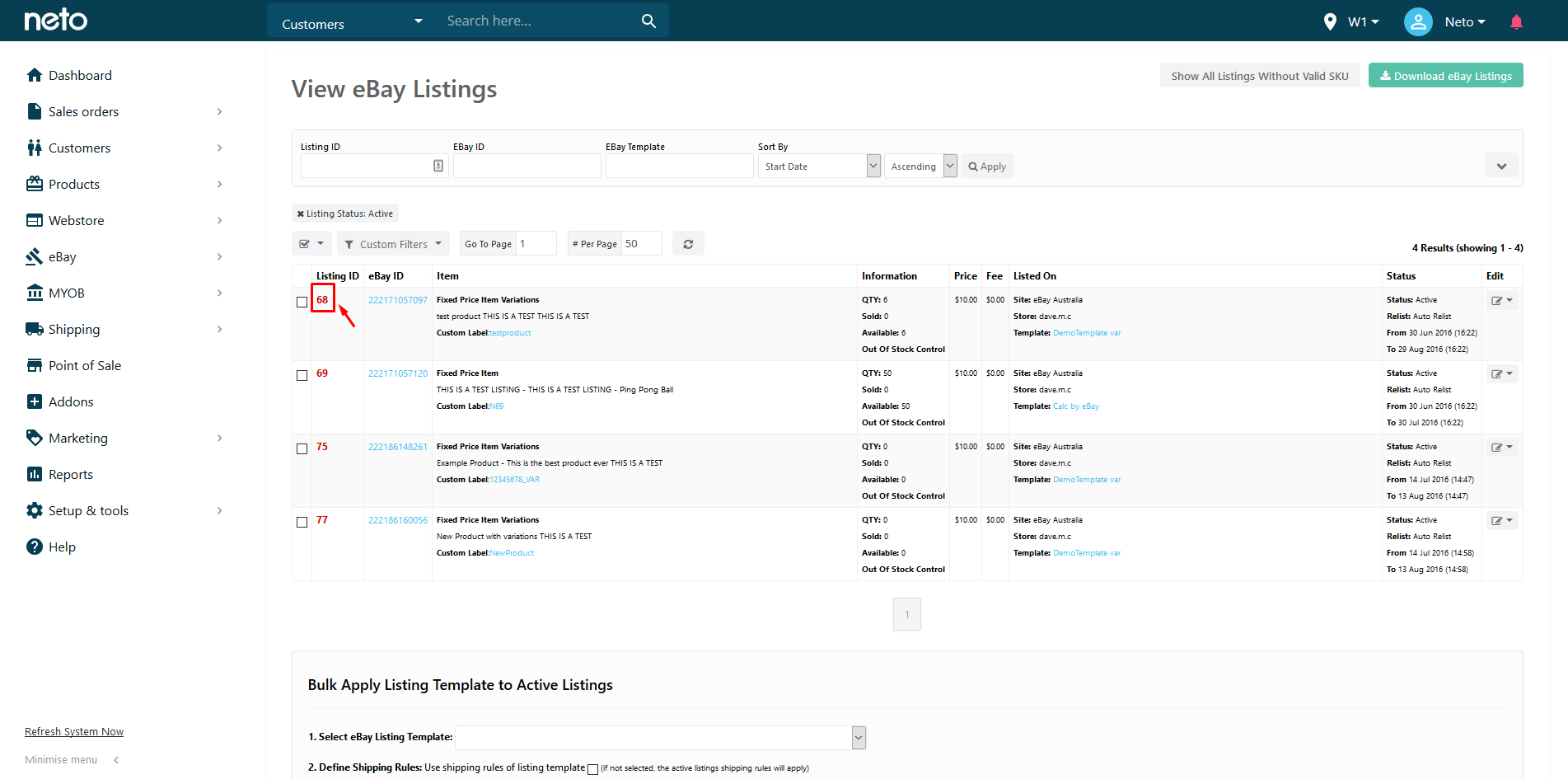Open the notifications bell
This screenshot has width=1568, height=779.
pos(1516,22)
